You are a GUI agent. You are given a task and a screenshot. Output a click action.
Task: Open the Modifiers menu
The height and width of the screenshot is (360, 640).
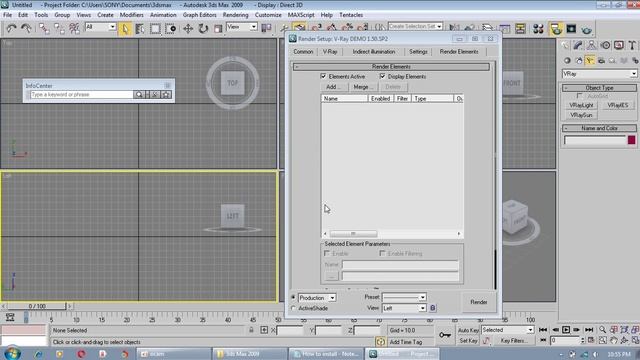point(131,15)
